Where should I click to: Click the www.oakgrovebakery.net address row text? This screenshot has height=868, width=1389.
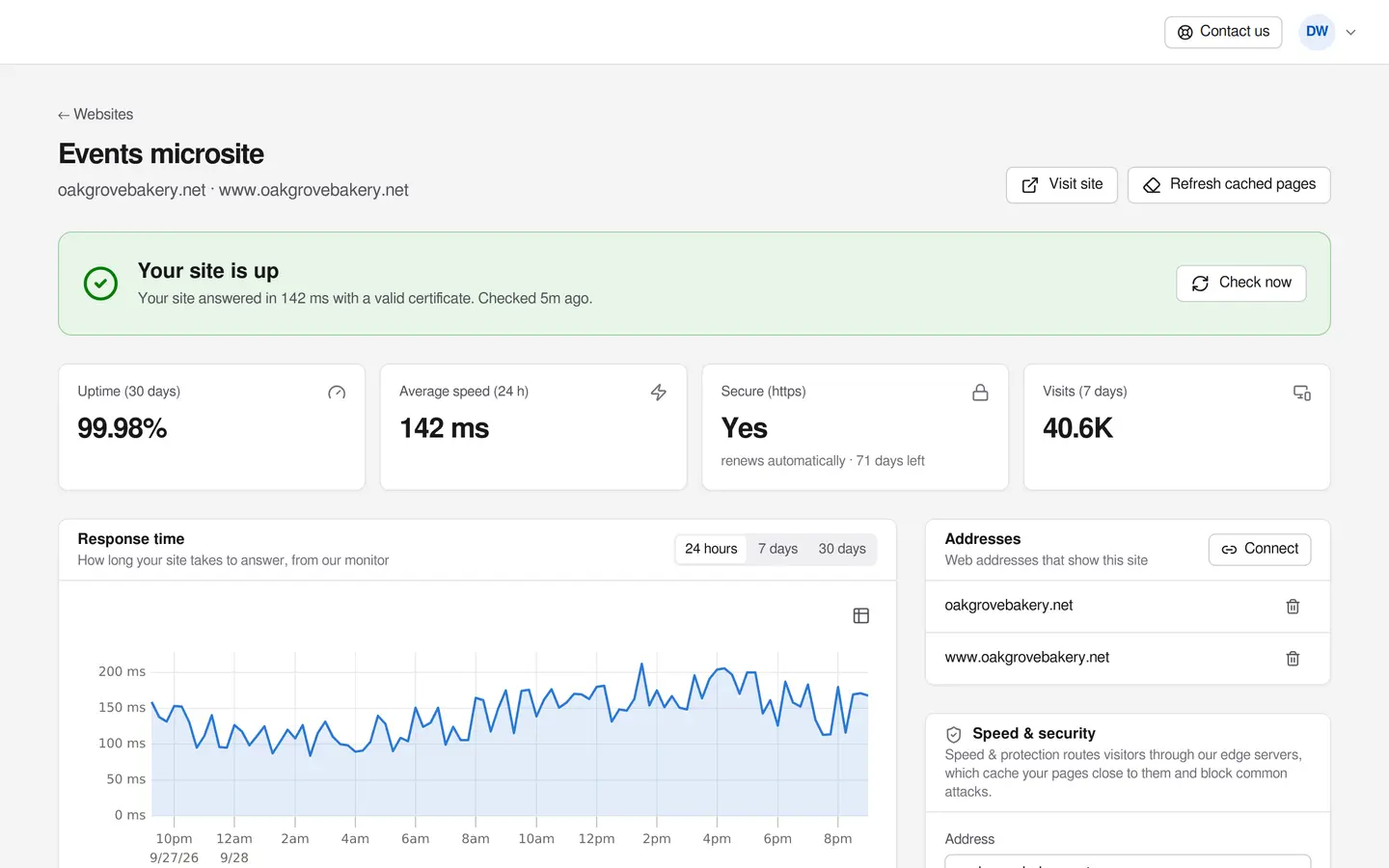pyautogui.click(x=1027, y=658)
